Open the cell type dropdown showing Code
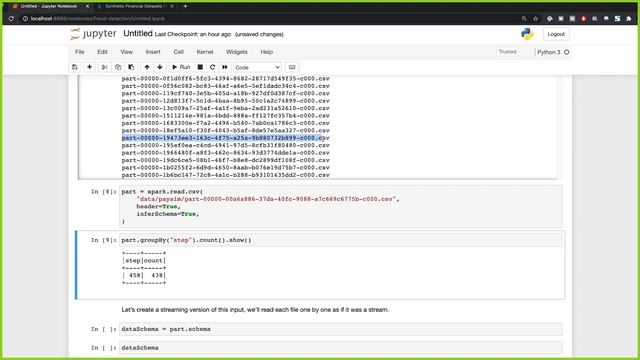This screenshot has height=360, width=640. pos(257,67)
